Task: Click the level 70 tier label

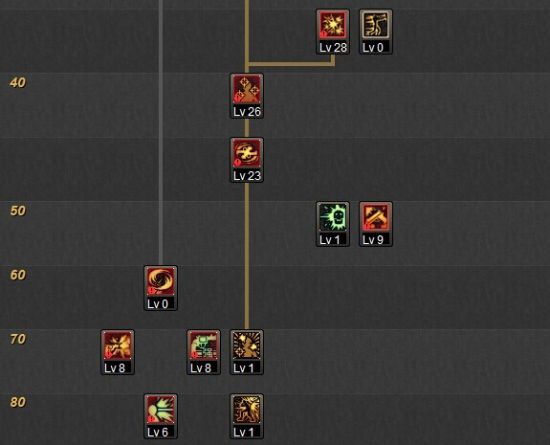Action: [x=18, y=339]
